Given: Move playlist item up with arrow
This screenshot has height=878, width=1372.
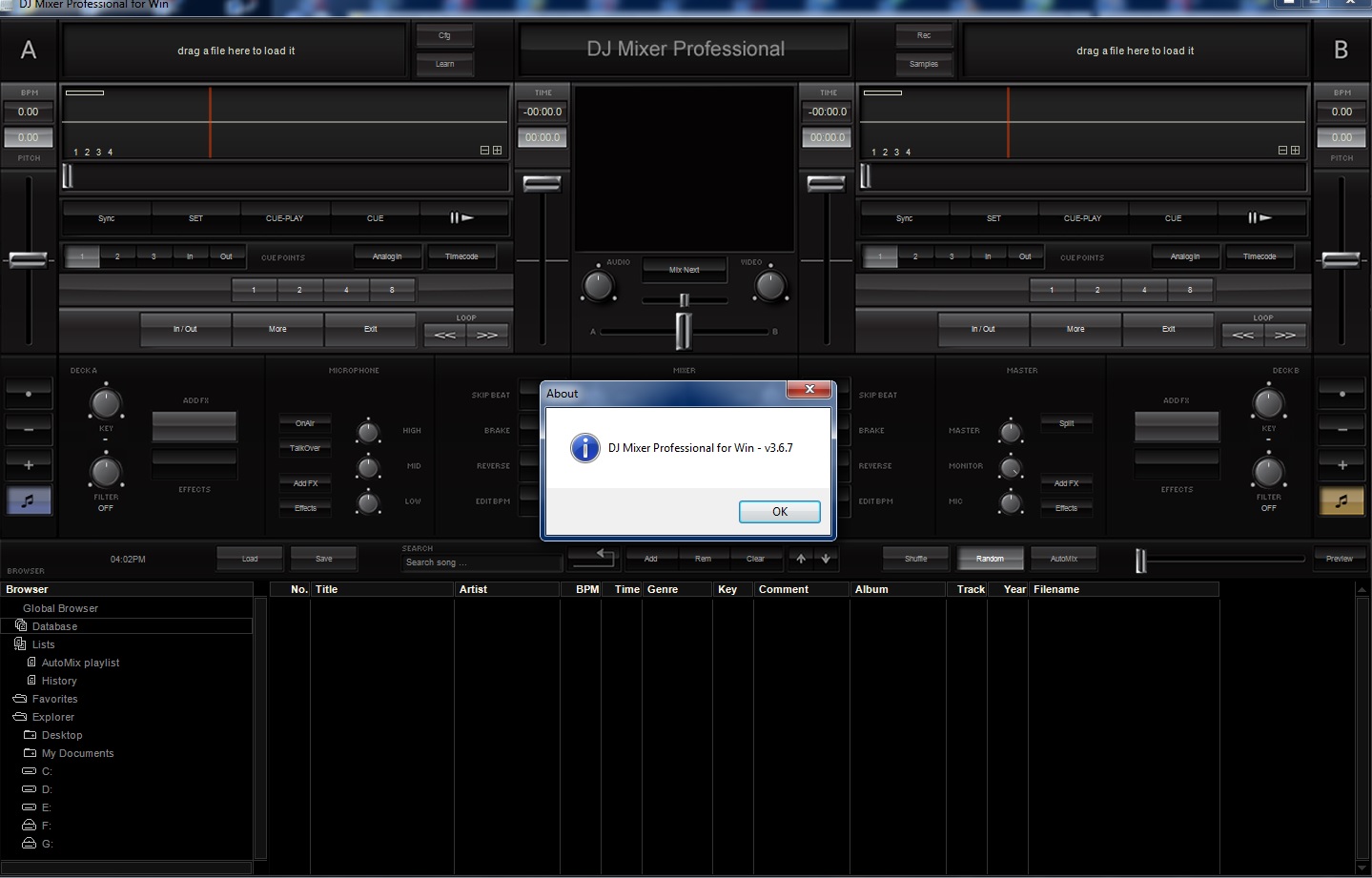Looking at the screenshot, I should (x=801, y=559).
